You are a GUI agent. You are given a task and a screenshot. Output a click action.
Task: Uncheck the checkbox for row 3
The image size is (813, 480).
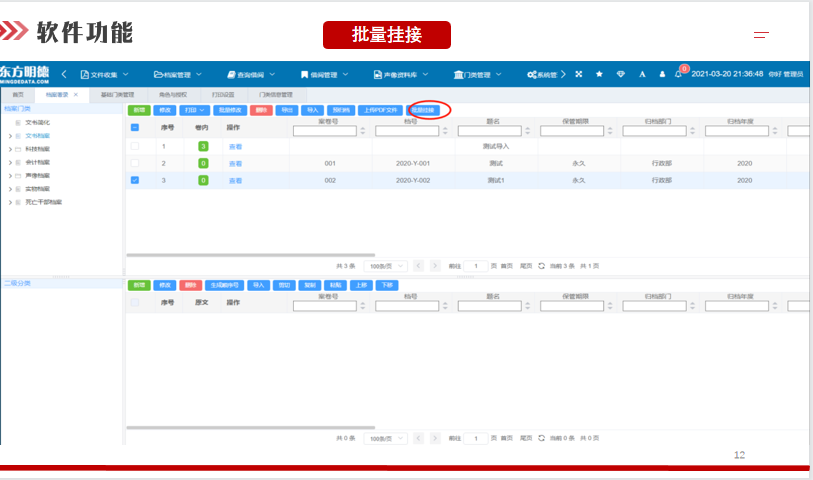135,181
